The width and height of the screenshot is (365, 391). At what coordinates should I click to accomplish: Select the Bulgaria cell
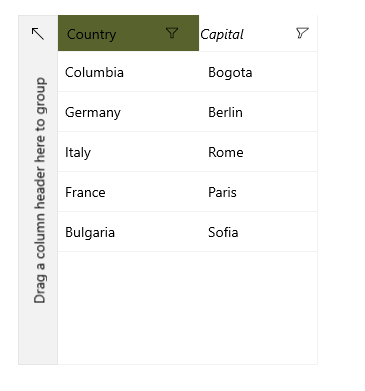click(x=128, y=232)
